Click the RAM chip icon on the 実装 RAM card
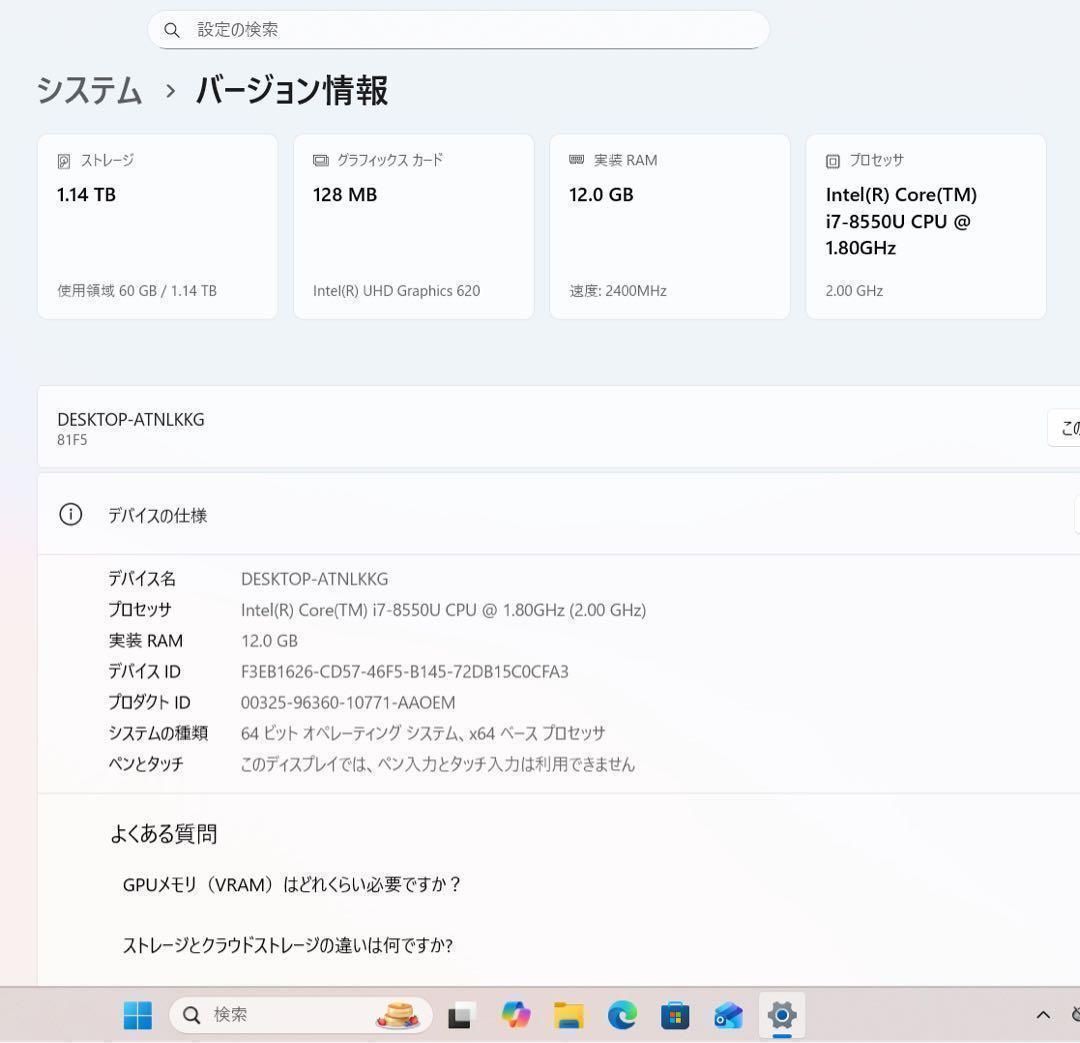 click(577, 160)
